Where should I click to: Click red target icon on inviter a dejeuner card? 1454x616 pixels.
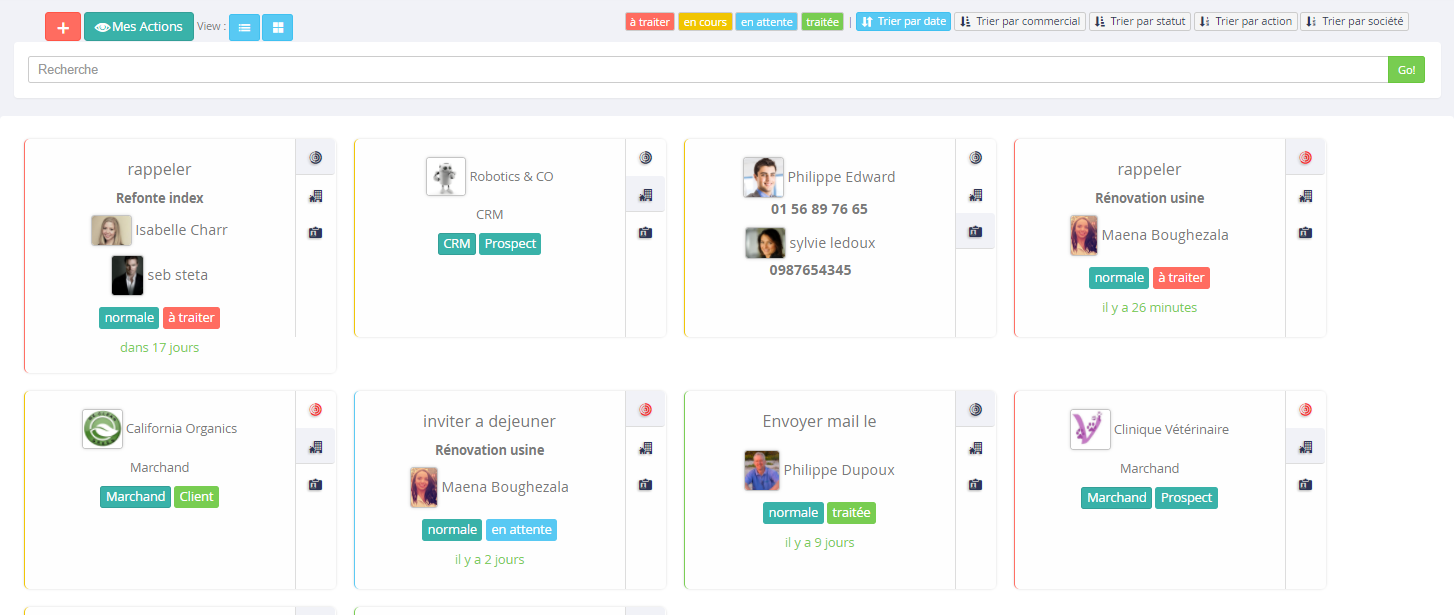click(x=645, y=410)
